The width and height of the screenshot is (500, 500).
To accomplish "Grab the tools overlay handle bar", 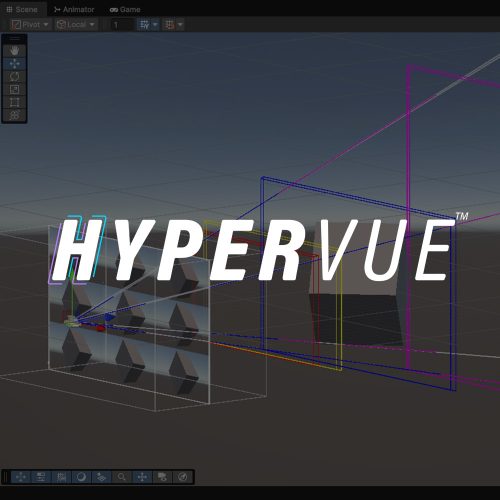I will click(14, 39).
